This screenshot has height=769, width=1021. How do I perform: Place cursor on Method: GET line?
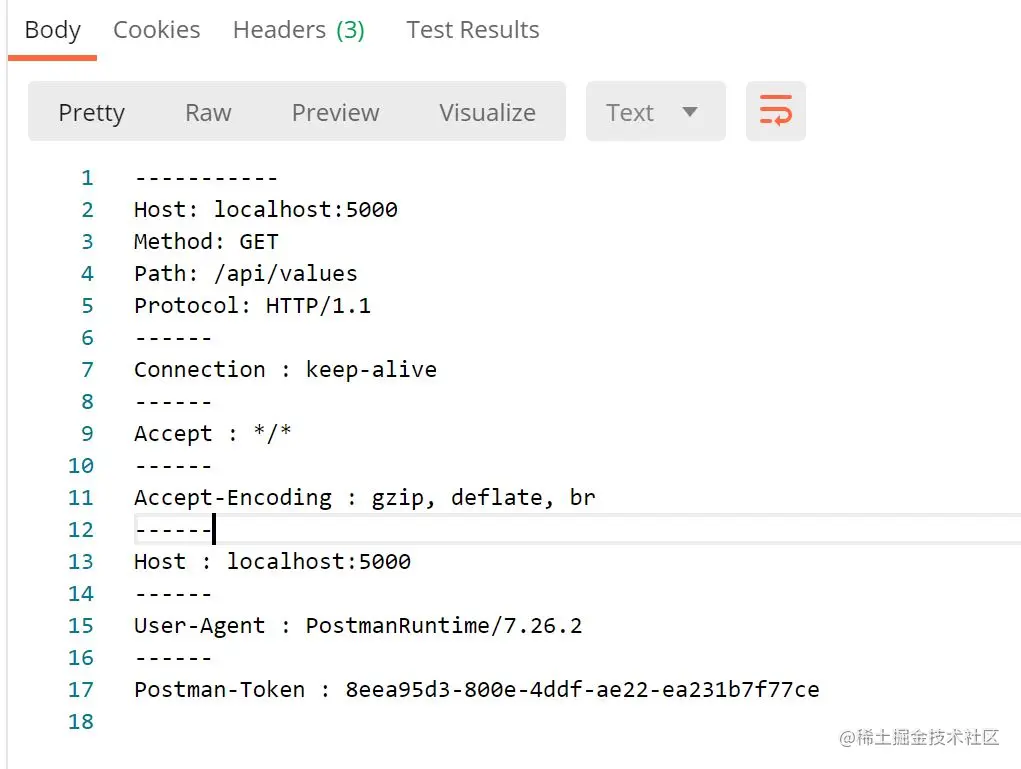point(206,242)
